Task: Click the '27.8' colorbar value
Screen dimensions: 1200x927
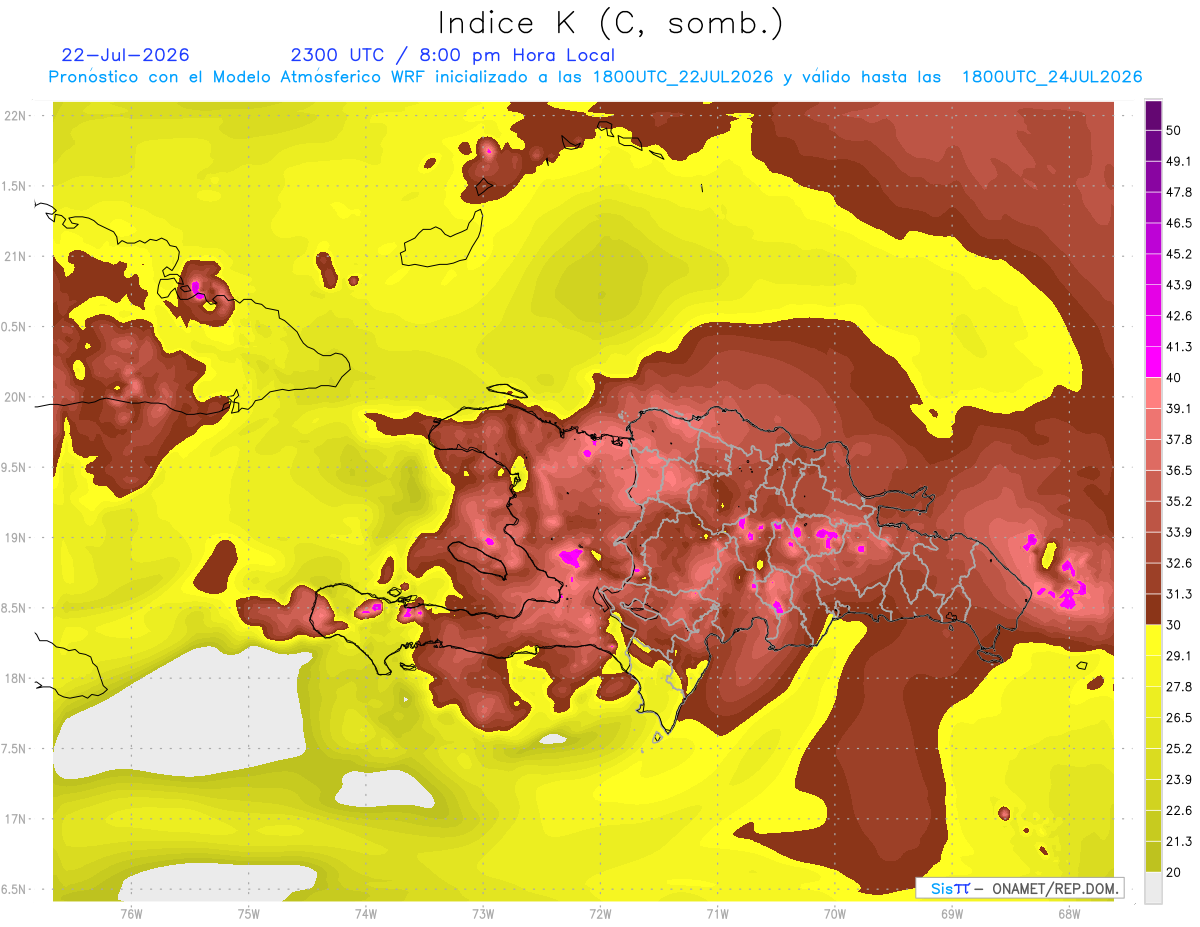Action: click(1179, 687)
